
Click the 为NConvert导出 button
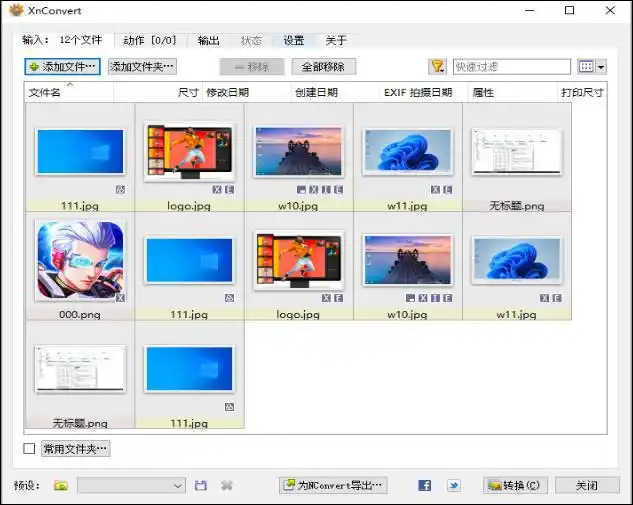coord(332,486)
